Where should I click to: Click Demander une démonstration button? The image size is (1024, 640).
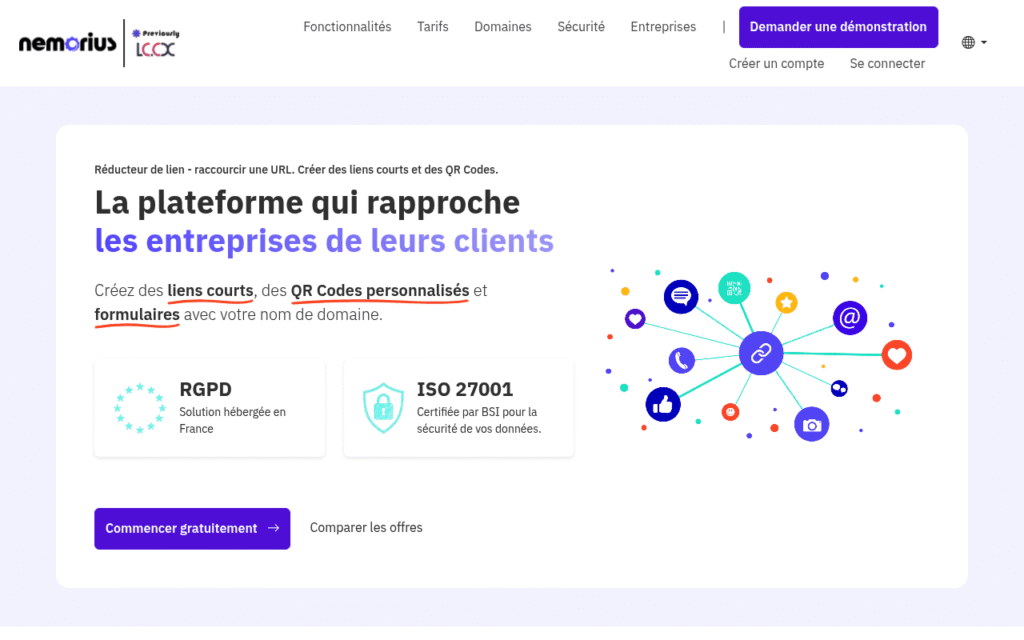[x=839, y=27]
